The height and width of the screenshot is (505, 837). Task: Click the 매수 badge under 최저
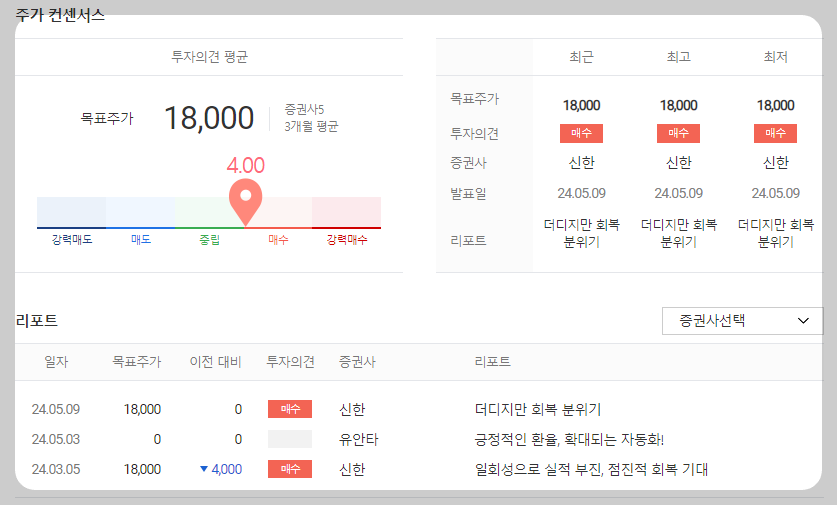(776, 133)
